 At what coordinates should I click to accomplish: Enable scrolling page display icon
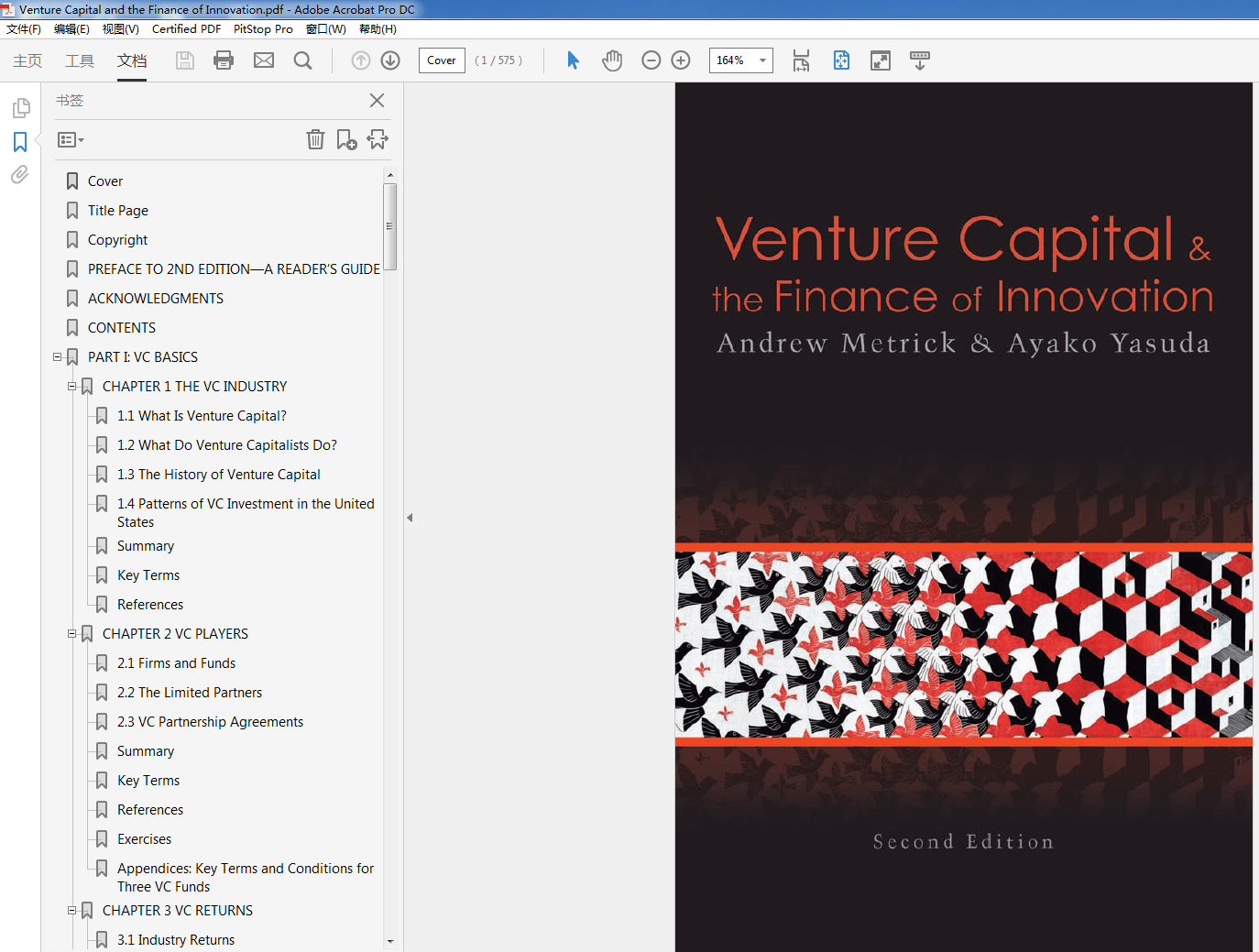pyautogui.click(x=801, y=60)
